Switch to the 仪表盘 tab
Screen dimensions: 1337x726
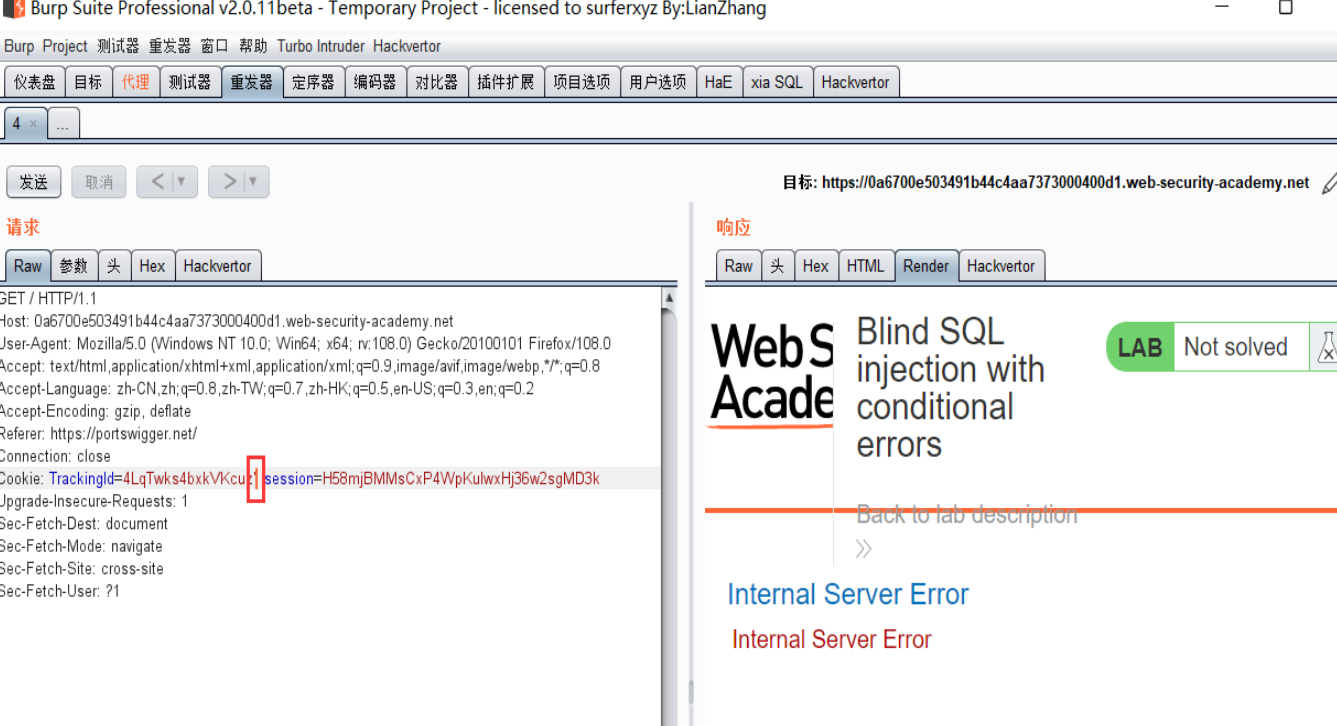pos(35,82)
